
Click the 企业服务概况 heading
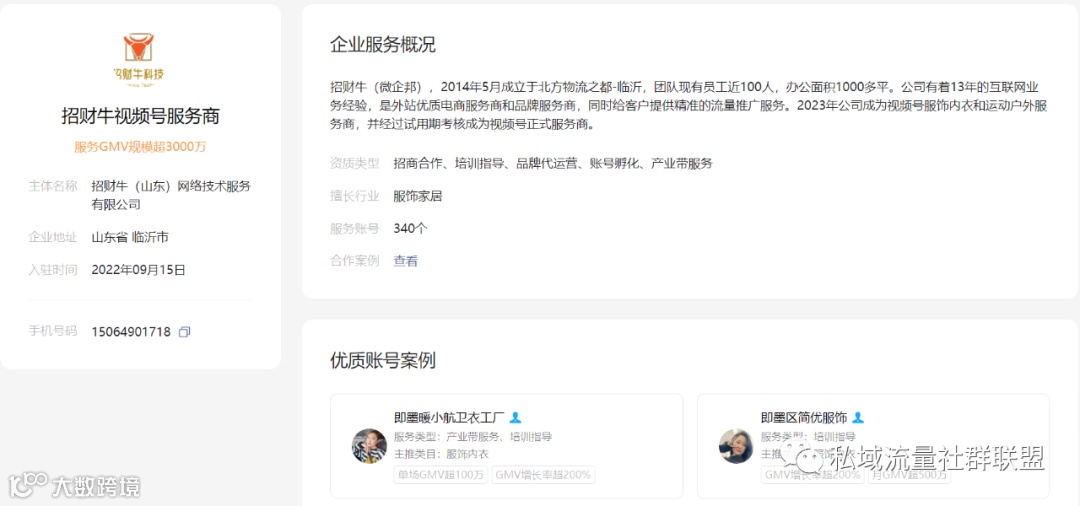[383, 45]
